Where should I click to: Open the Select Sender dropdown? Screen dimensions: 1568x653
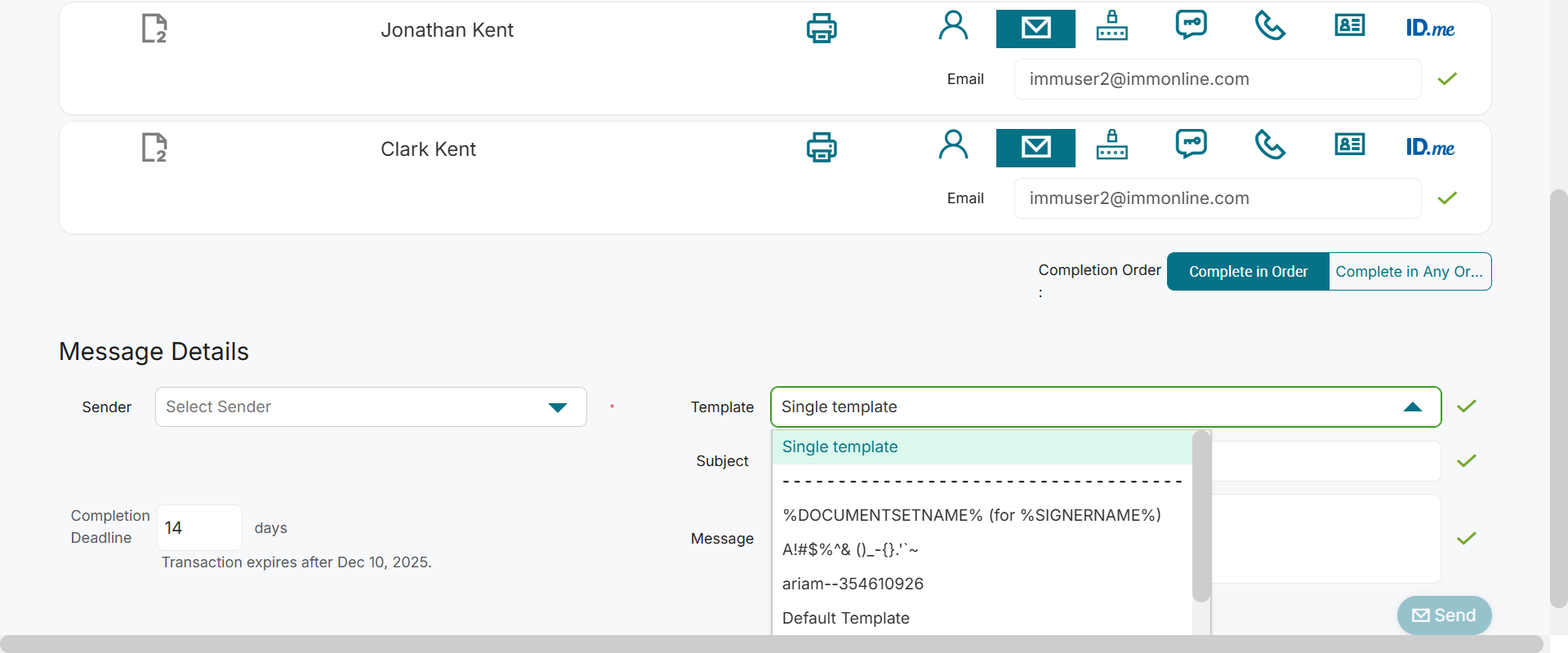(x=371, y=407)
